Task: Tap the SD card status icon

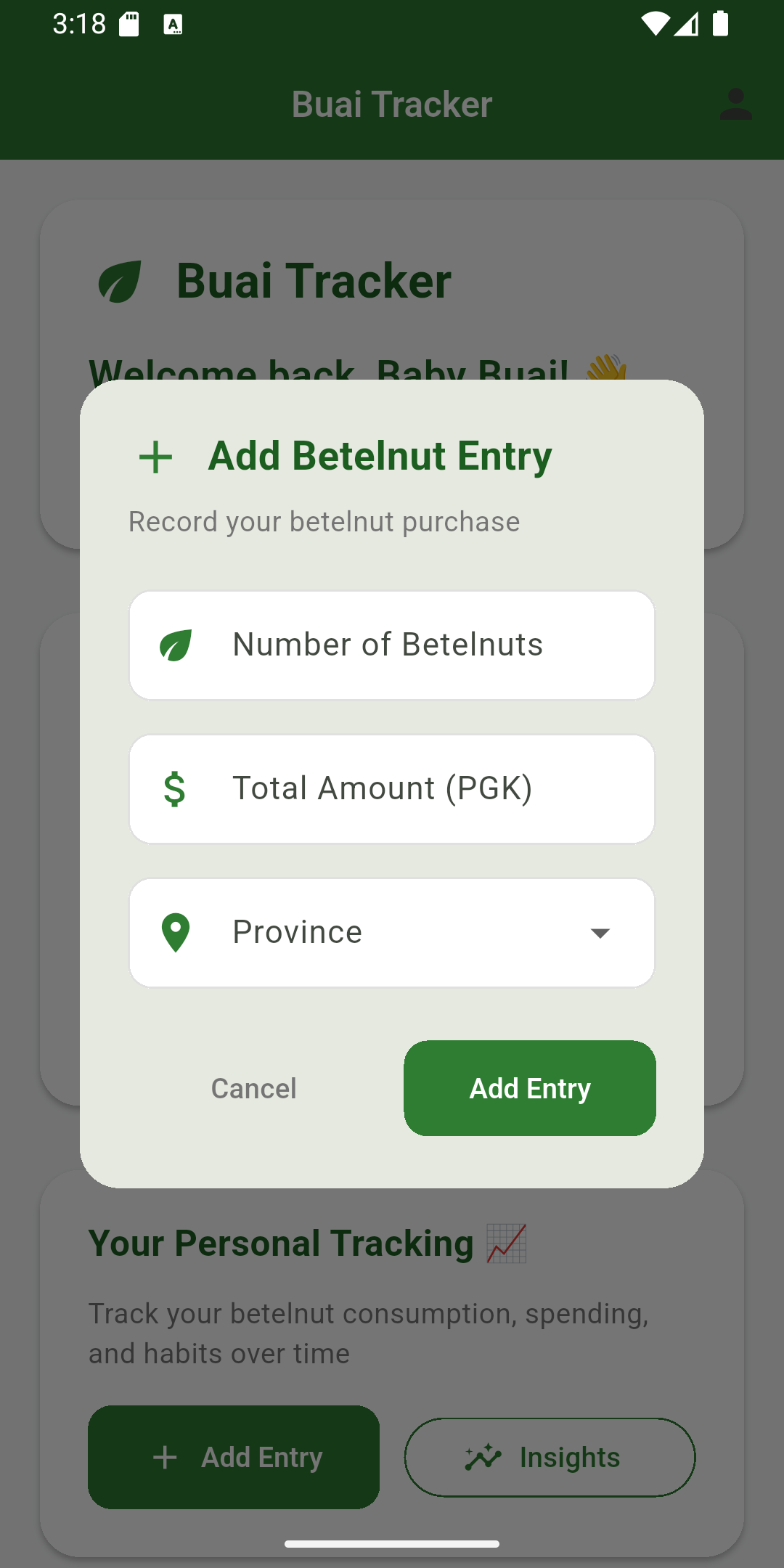Action: 129,24
